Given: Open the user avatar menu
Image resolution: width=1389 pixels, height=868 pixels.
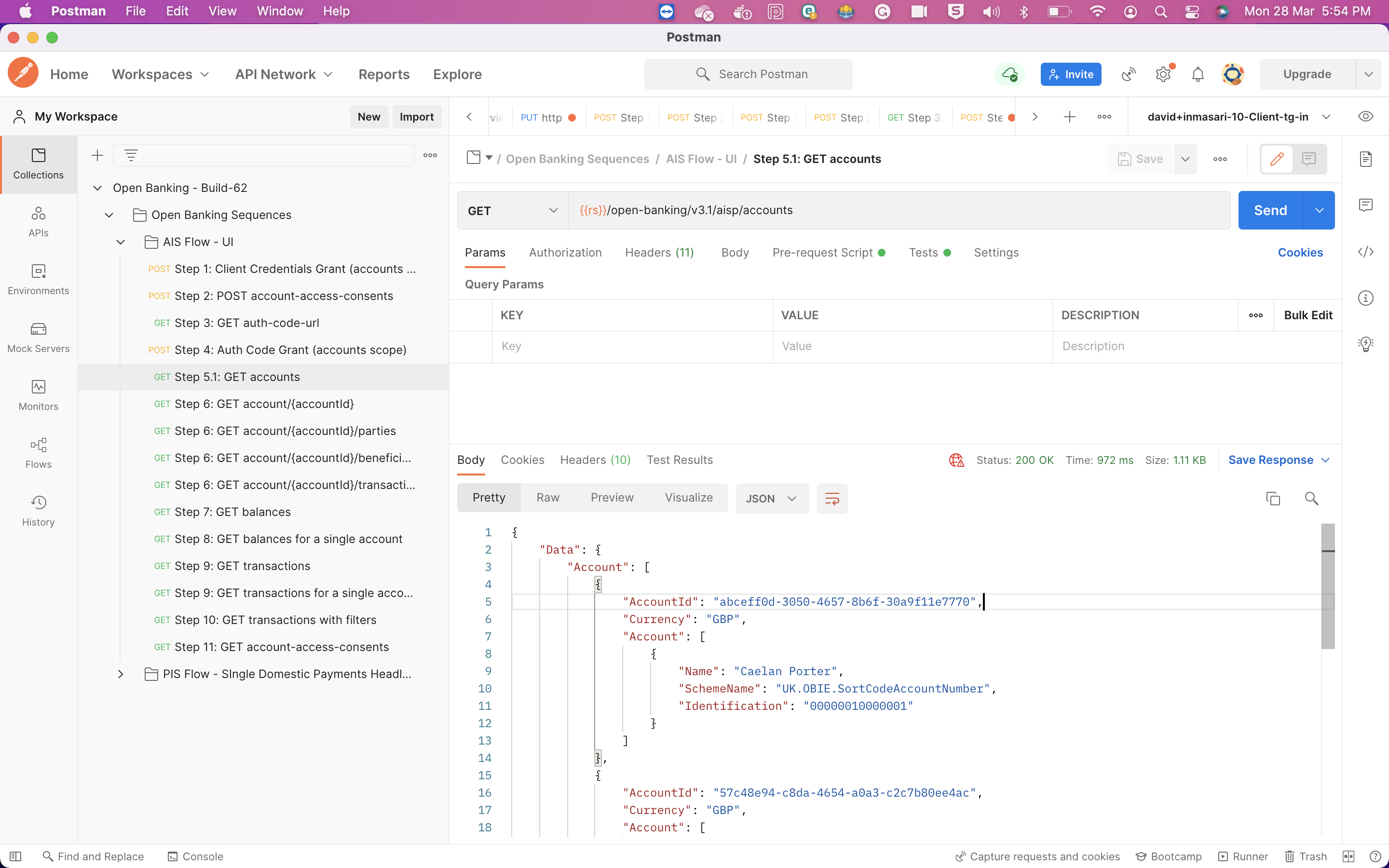Looking at the screenshot, I should [x=1233, y=74].
